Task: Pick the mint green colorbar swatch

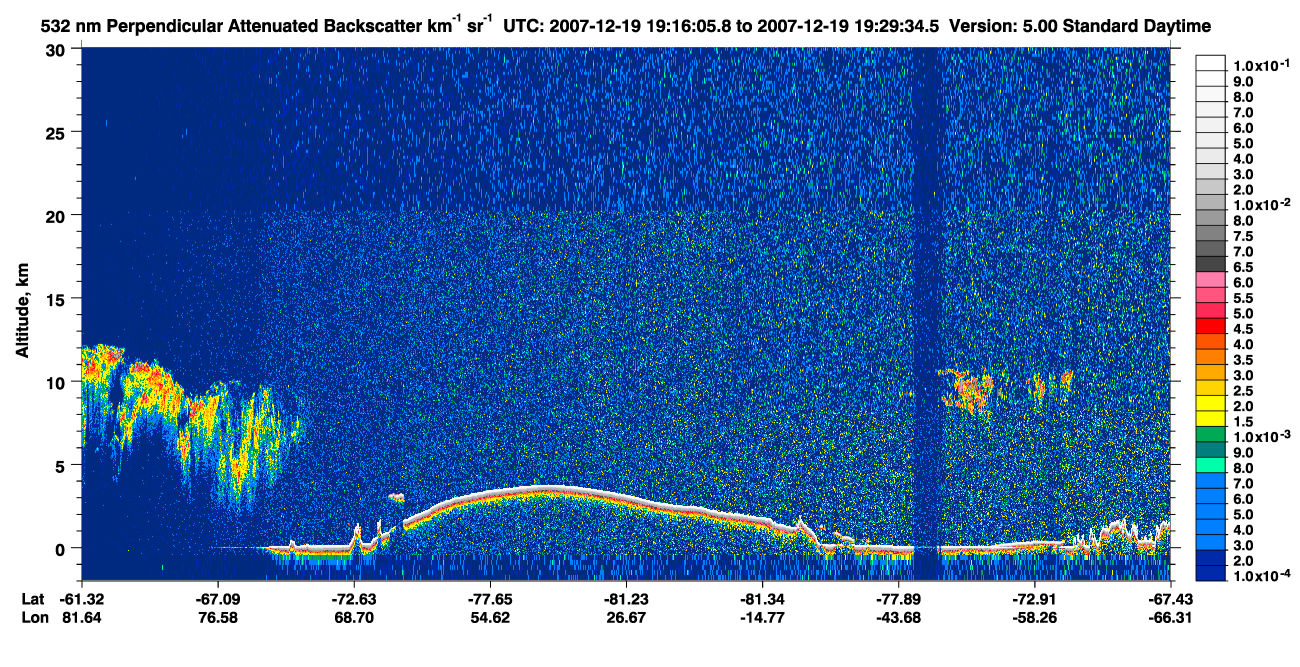Action: tap(1211, 465)
